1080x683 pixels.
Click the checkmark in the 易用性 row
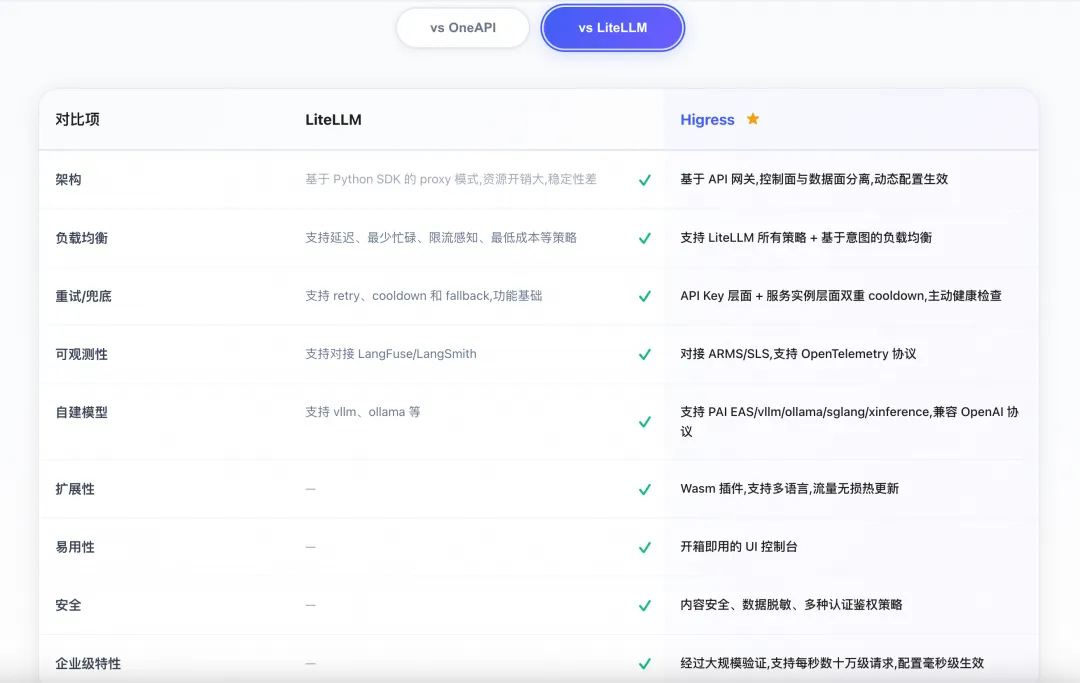tap(644, 547)
